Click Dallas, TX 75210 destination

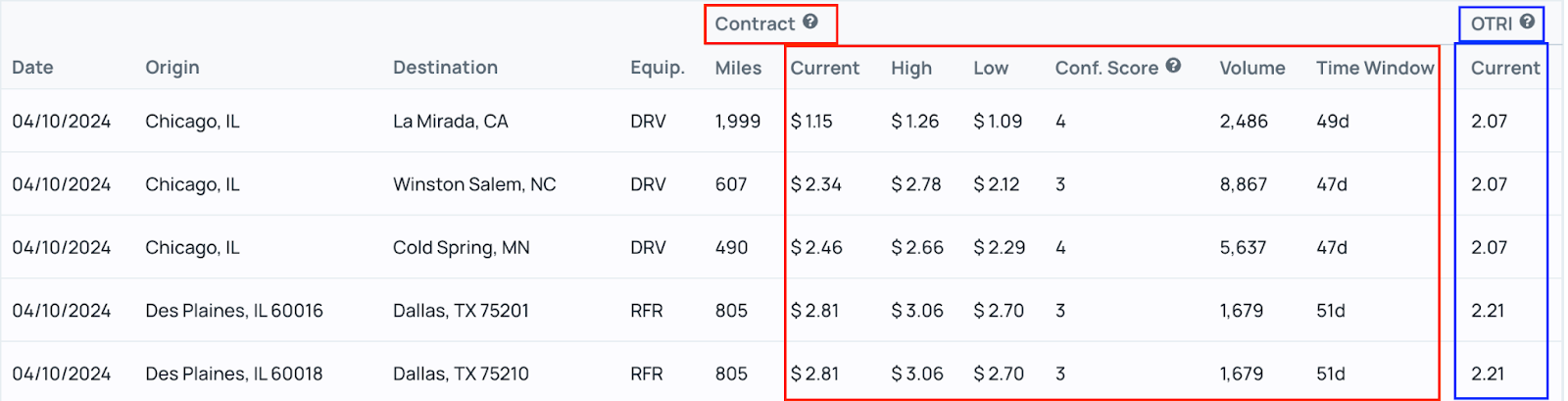click(461, 374)
